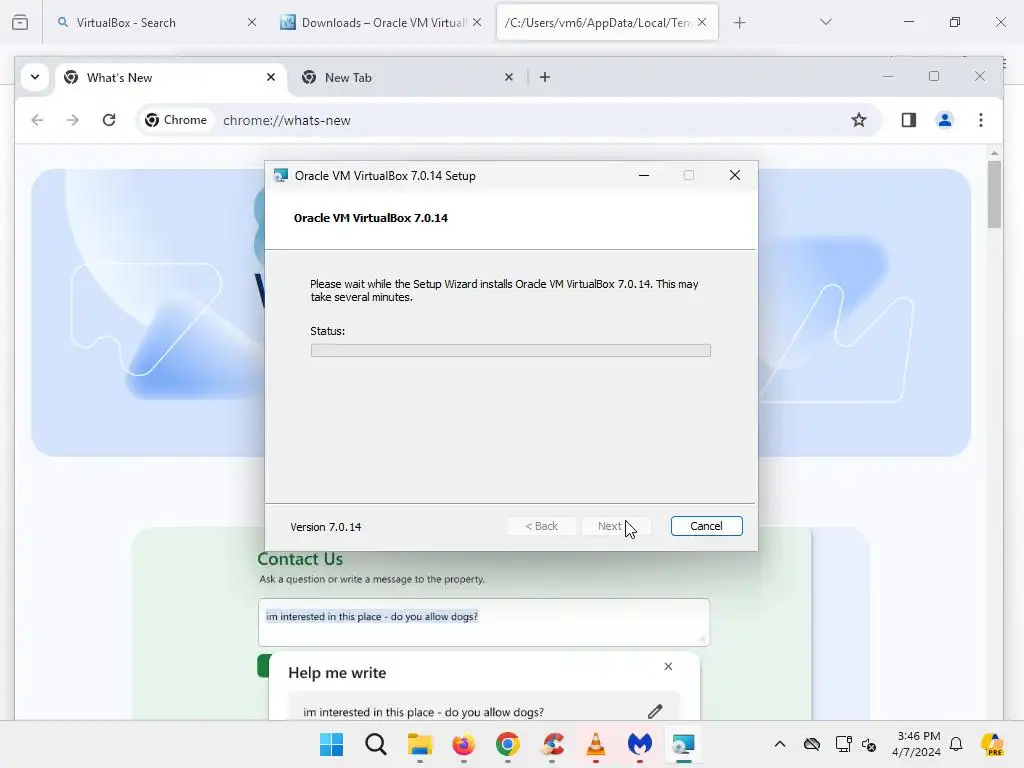The width and height of the screenshot is (1024, 768).
Task: Switch to the What's New Chrome tab
Action: [x=171, y=78]
